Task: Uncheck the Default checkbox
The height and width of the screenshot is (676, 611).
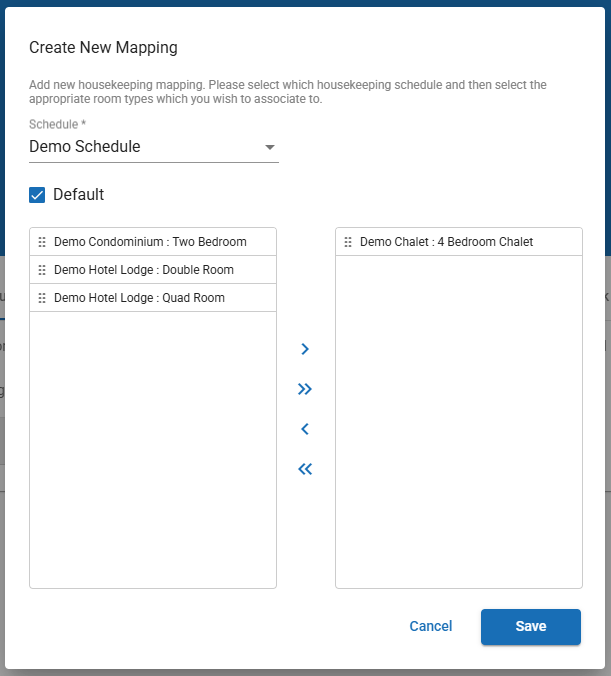Action: click(x=38, y=195)
